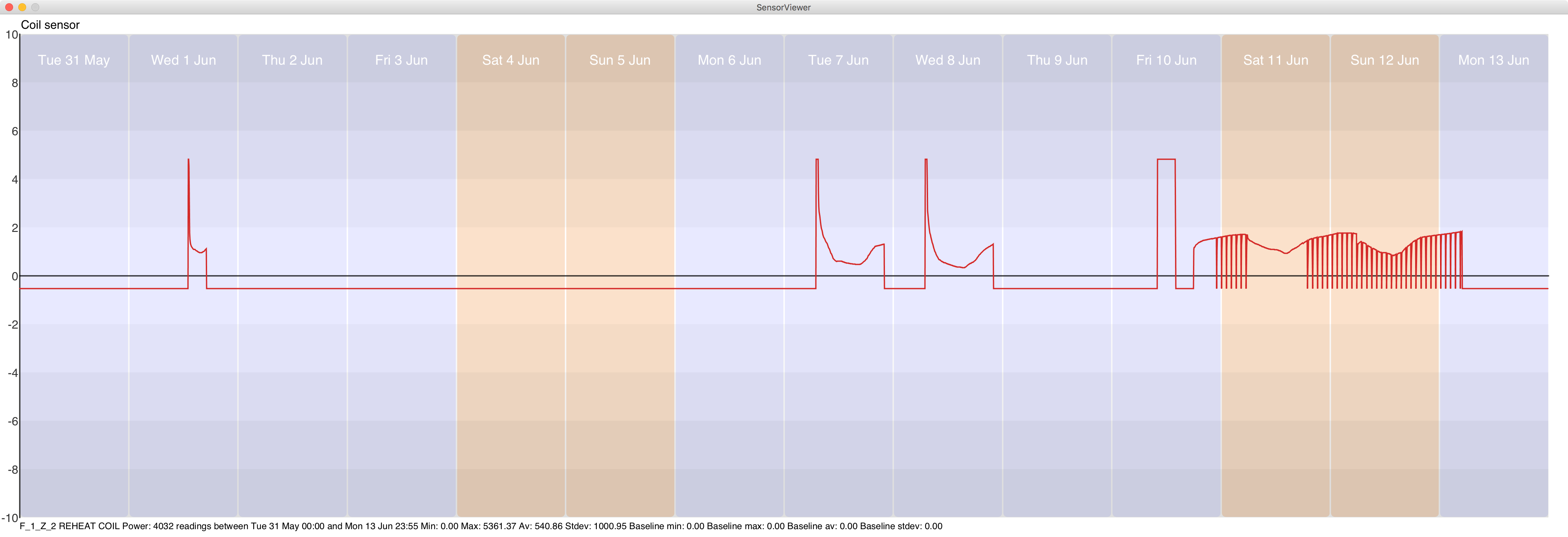Select the 'Fri 10 Jun' day column label

(1166, 60)
